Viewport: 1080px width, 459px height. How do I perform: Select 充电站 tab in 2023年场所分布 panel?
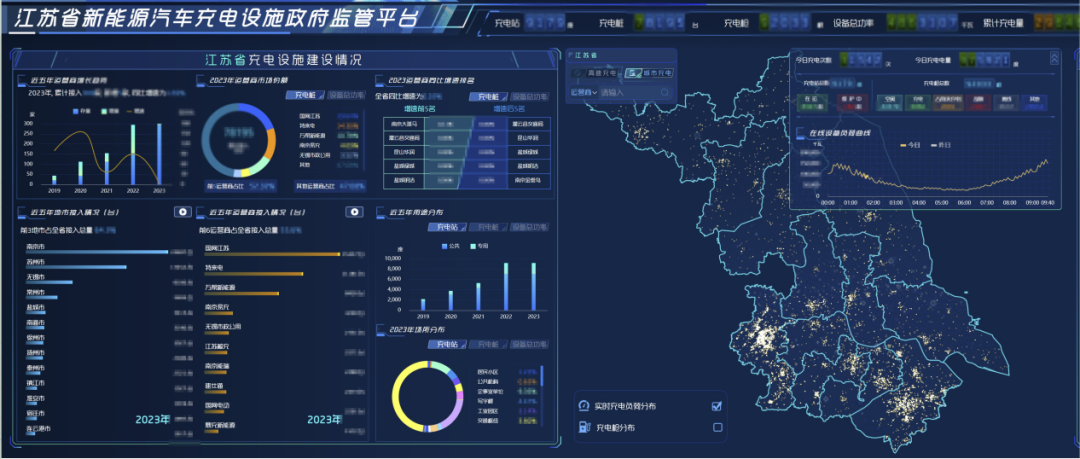coord(447,344)
